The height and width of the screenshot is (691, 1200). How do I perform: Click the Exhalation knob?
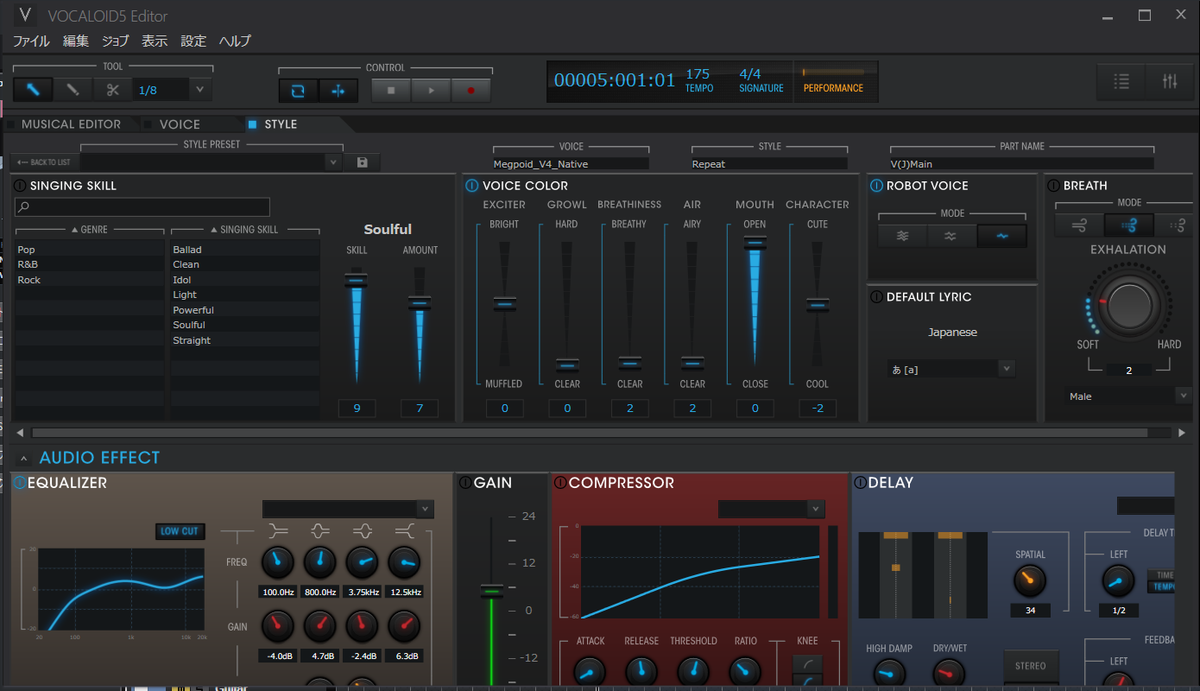(1130, 303)
